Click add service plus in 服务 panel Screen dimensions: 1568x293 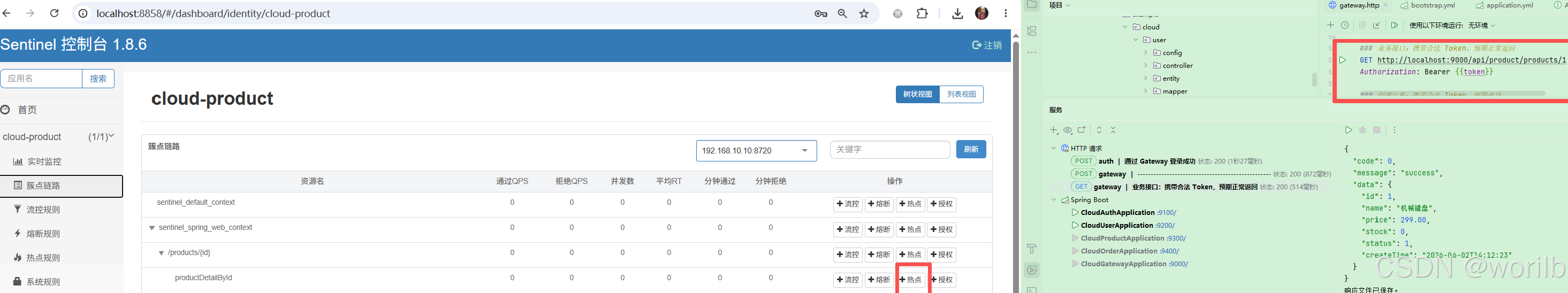coord(1054,130)
